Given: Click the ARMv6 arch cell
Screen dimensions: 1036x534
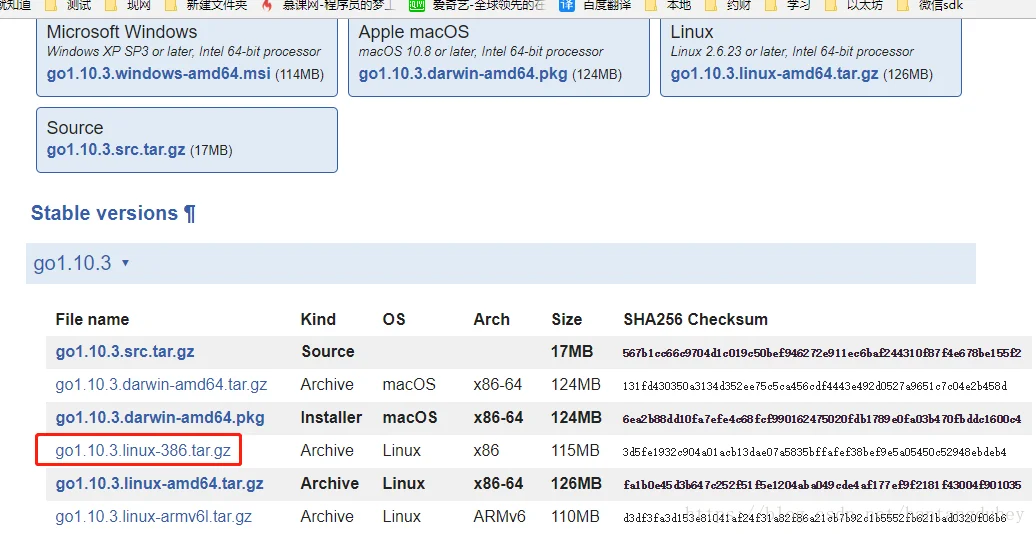Looking at the screenshot, I should tap(500, 516).
